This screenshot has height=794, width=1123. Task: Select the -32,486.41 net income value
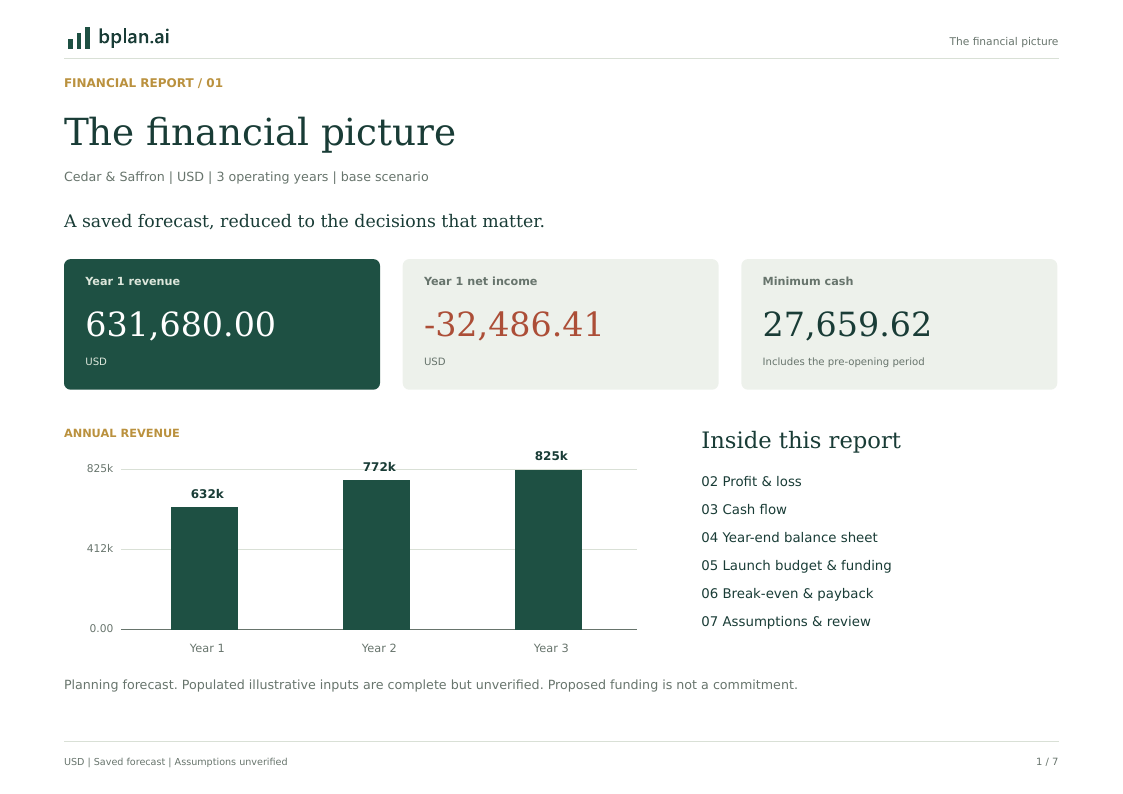pos(513,324)
